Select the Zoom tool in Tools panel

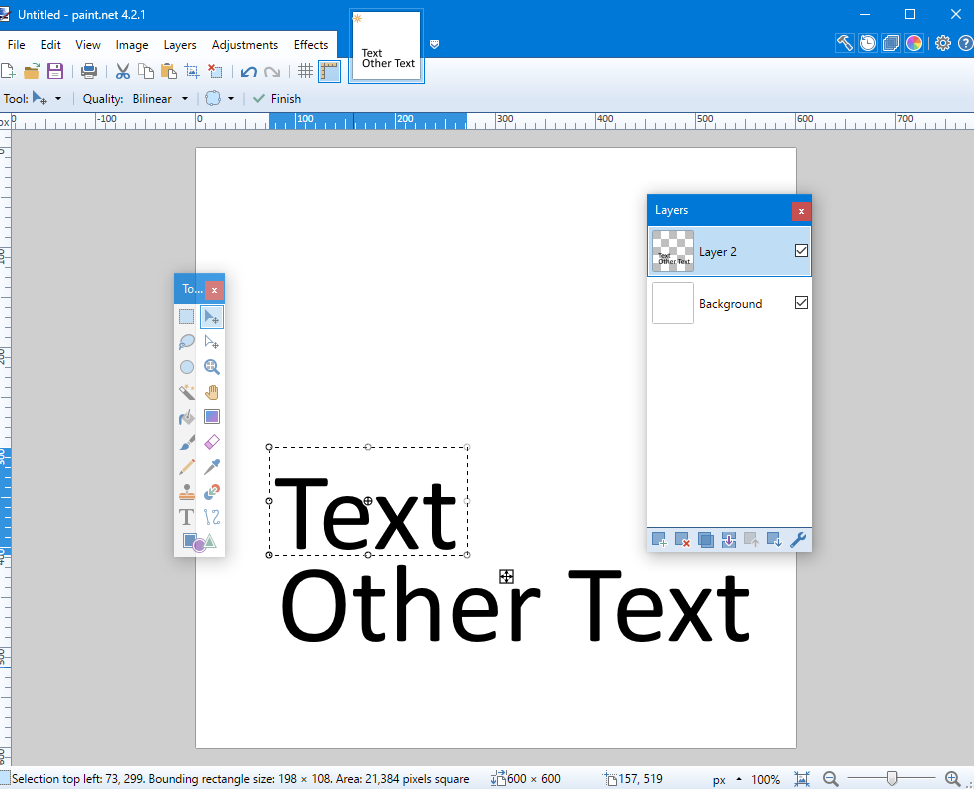click(x=212, y=367)
